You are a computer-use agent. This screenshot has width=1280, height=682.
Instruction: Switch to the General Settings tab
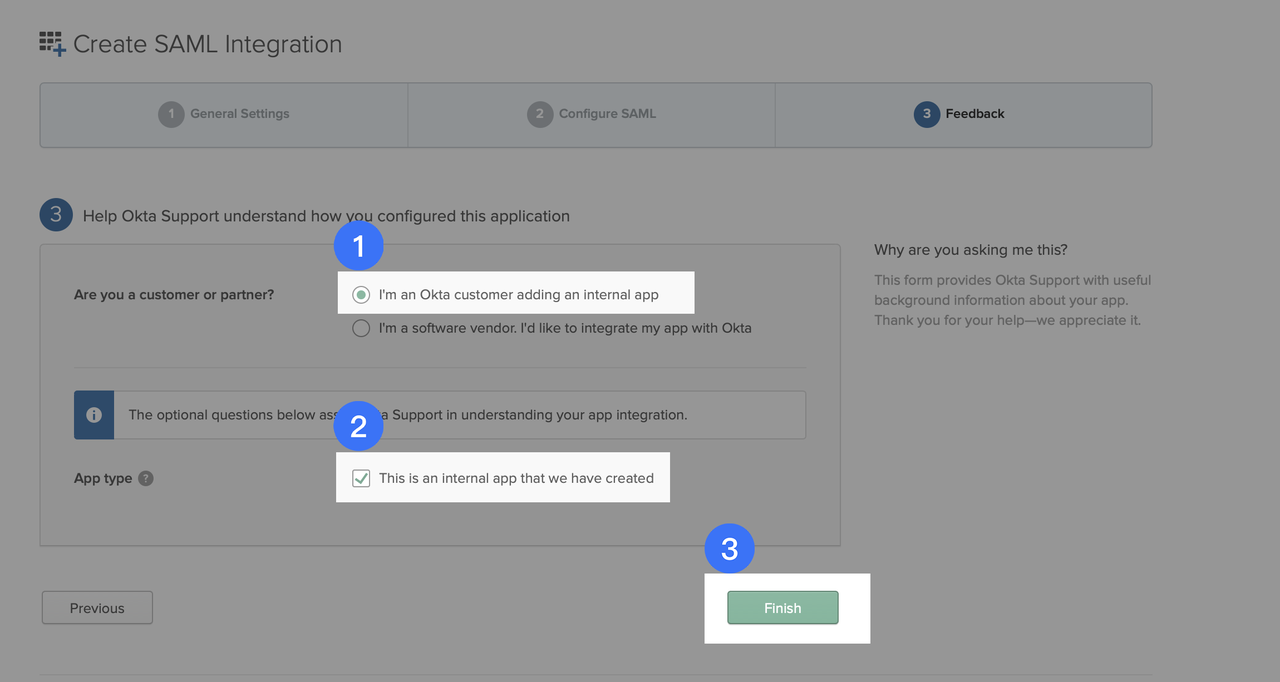pos(224,114)
